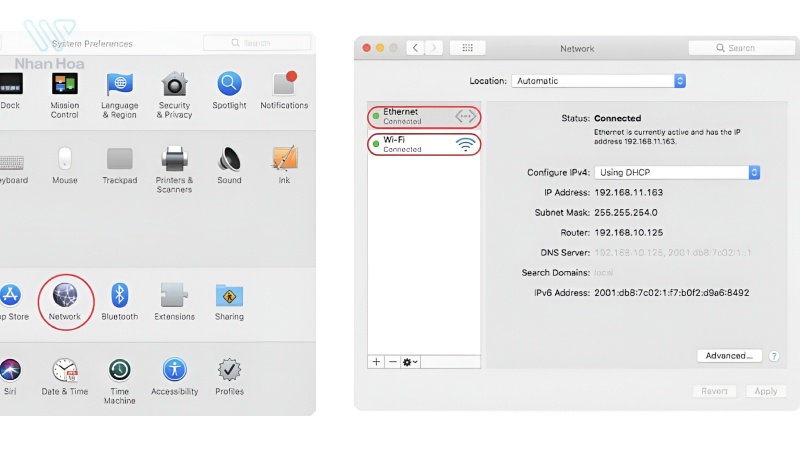
Task: Open Notifications preferences
Action: [284, 91]
